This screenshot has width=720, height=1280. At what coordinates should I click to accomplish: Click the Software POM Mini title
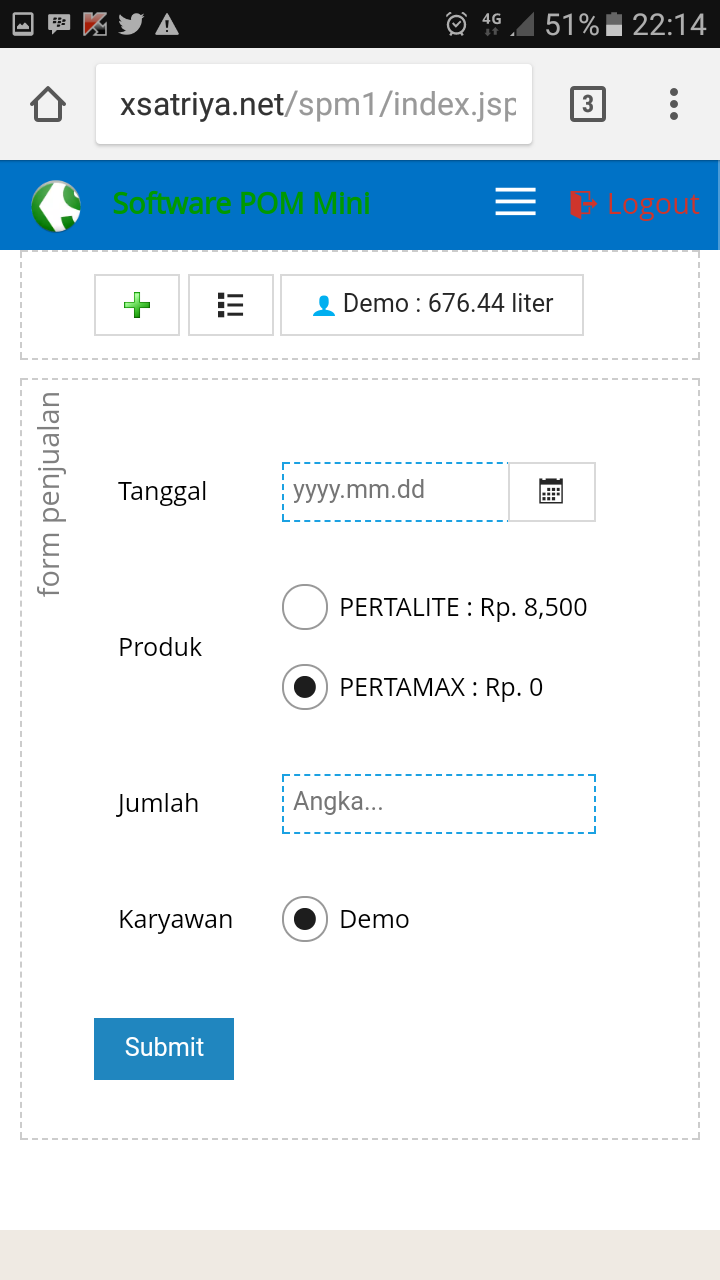coord(242,203)
